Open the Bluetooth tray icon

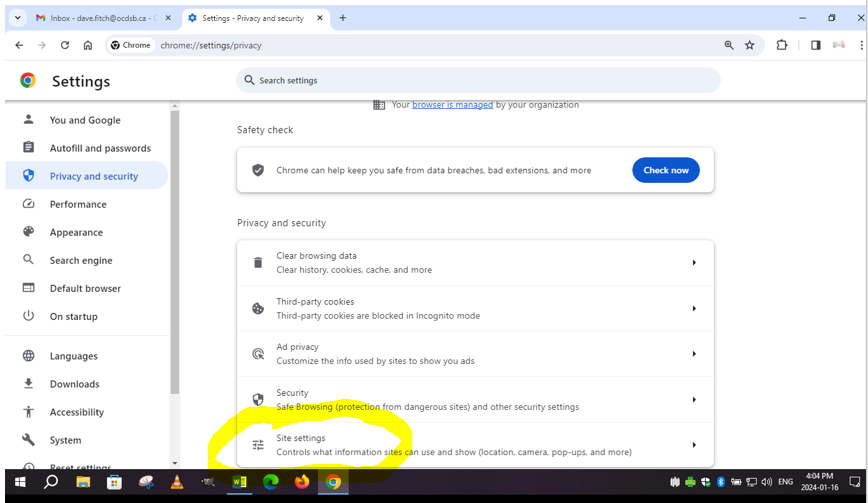(x=721, y=482)
